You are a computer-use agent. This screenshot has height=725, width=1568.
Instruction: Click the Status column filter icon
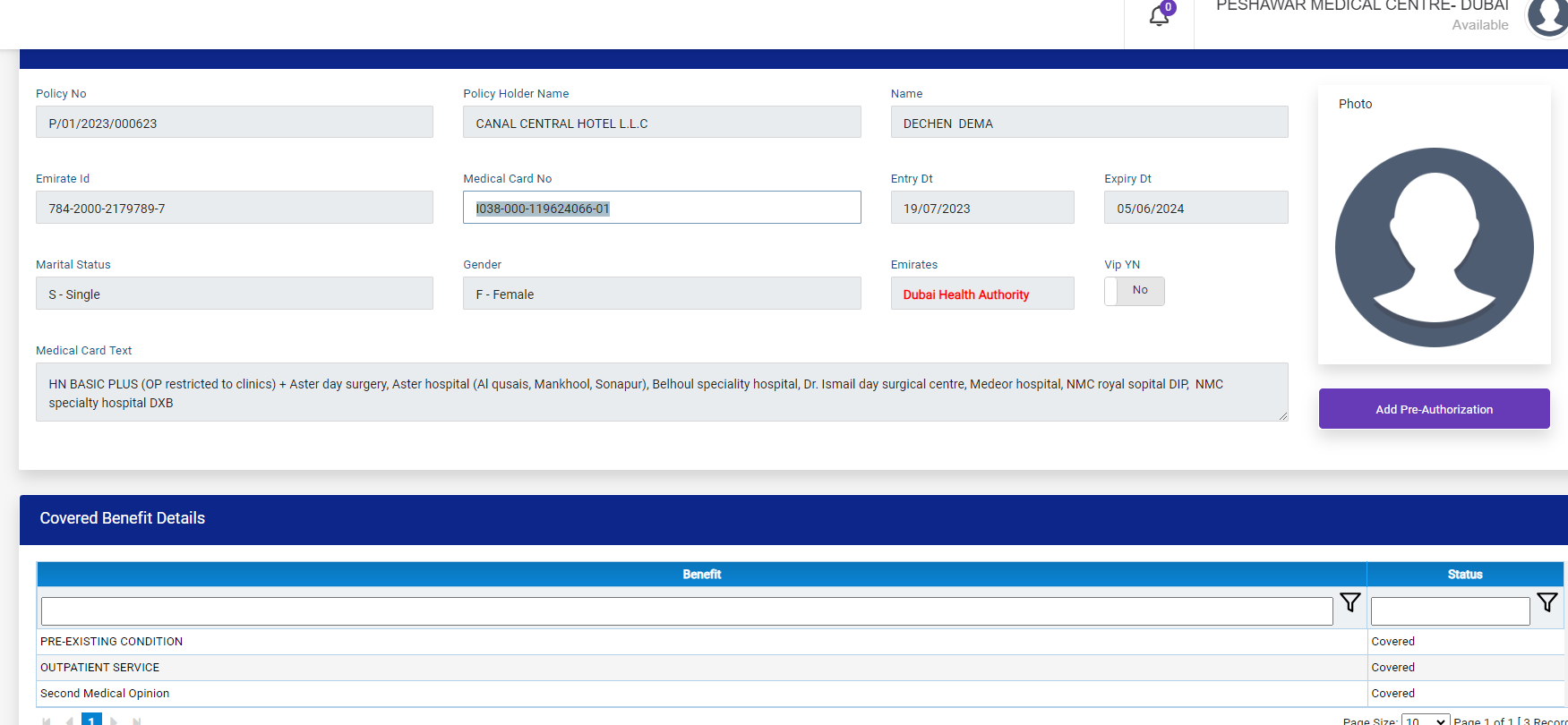coord(1547,602)
